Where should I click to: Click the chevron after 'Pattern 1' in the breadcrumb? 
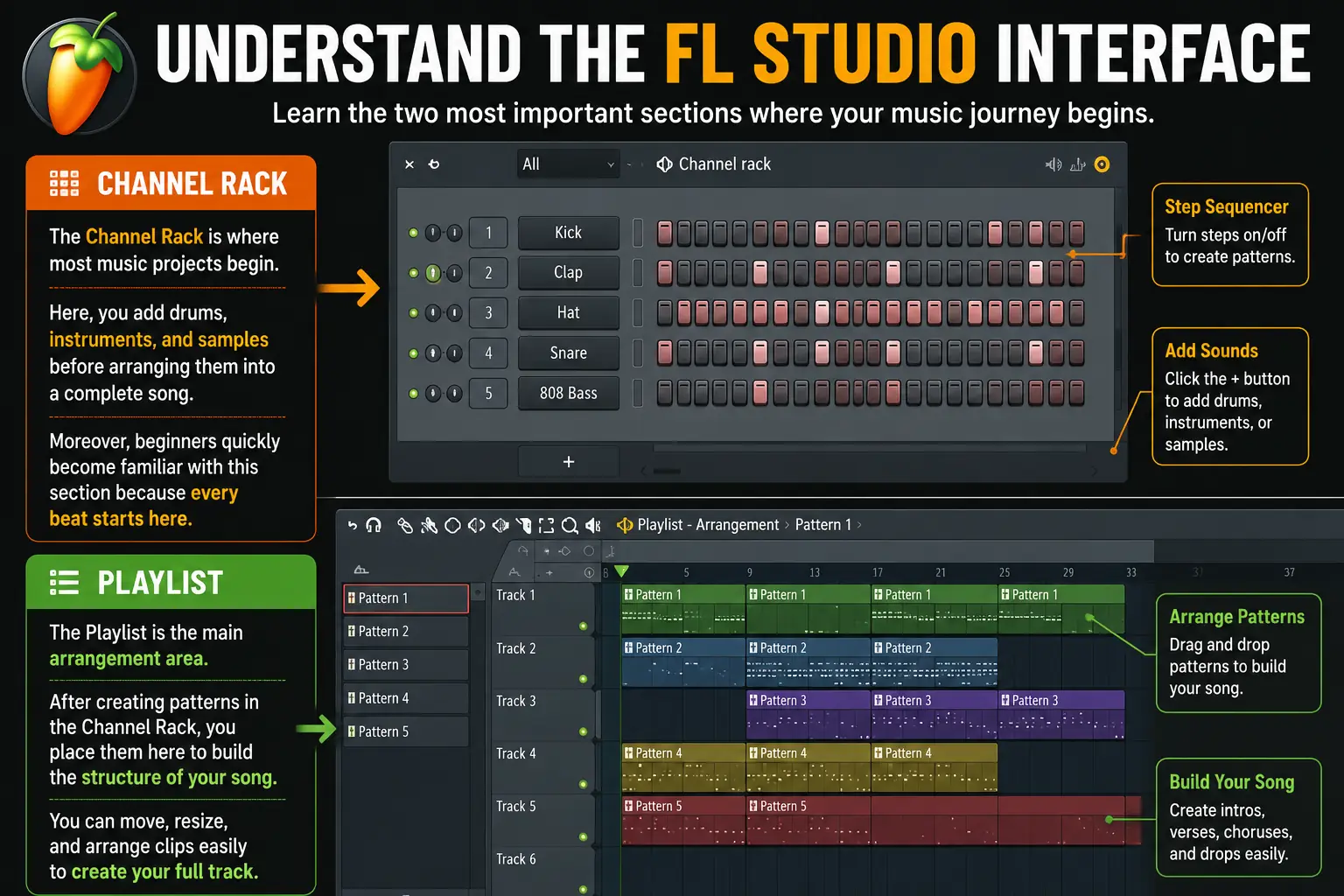pos(859,525)
